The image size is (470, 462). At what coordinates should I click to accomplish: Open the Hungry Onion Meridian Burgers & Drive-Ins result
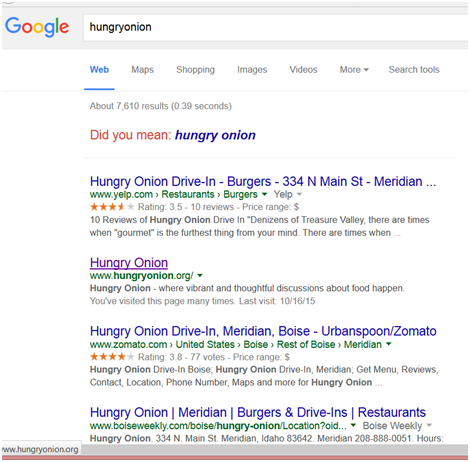coord(258,412)
